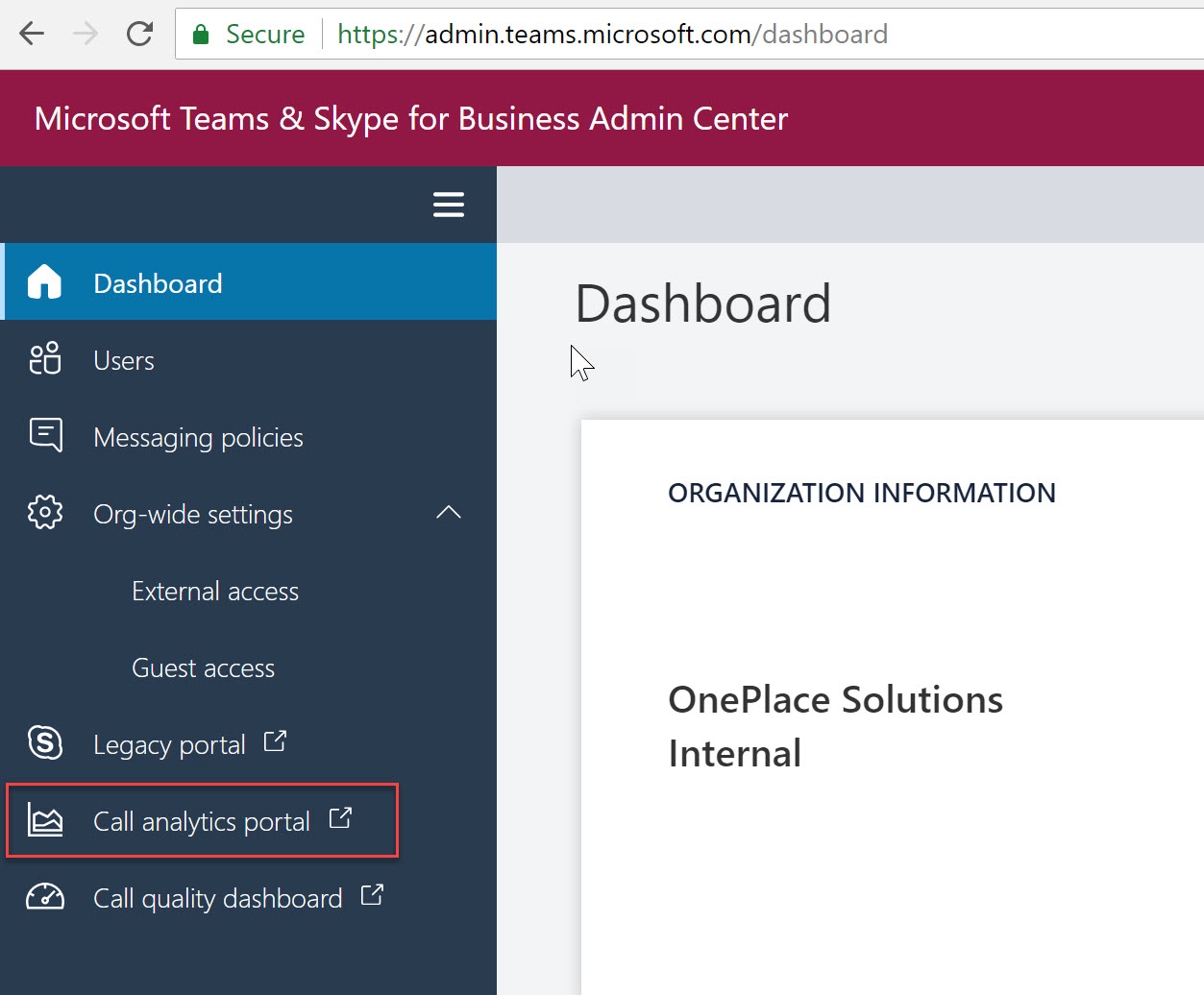This screenshot has height=995, width=1204.
Task: Click external link icon beside Legacy portal
Action: 275,741
